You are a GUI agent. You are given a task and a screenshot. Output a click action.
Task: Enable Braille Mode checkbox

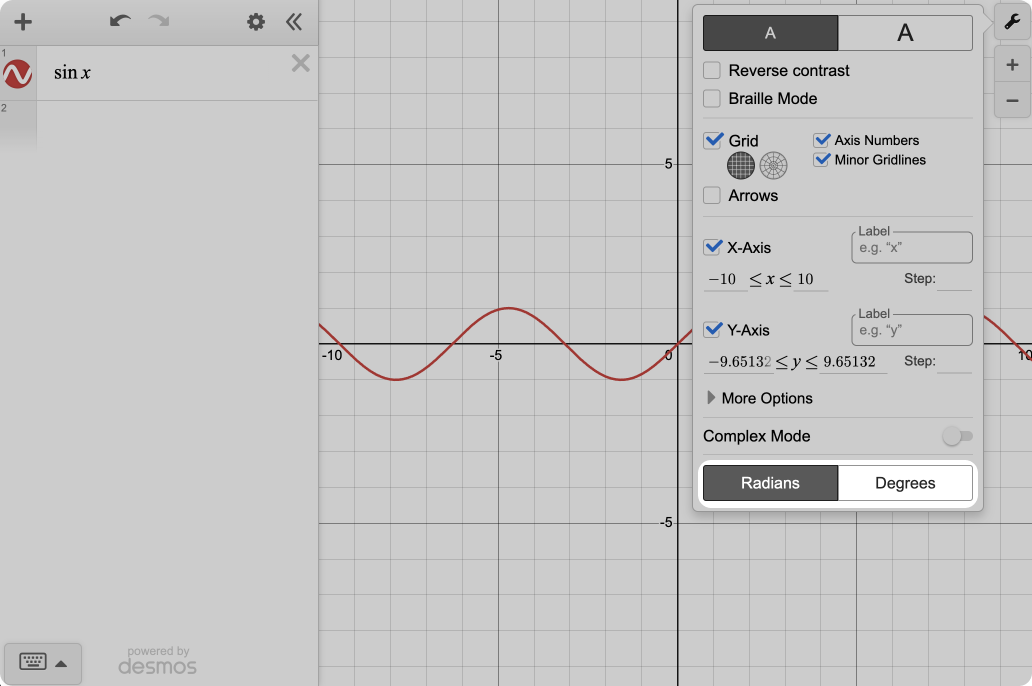[712, 99]
